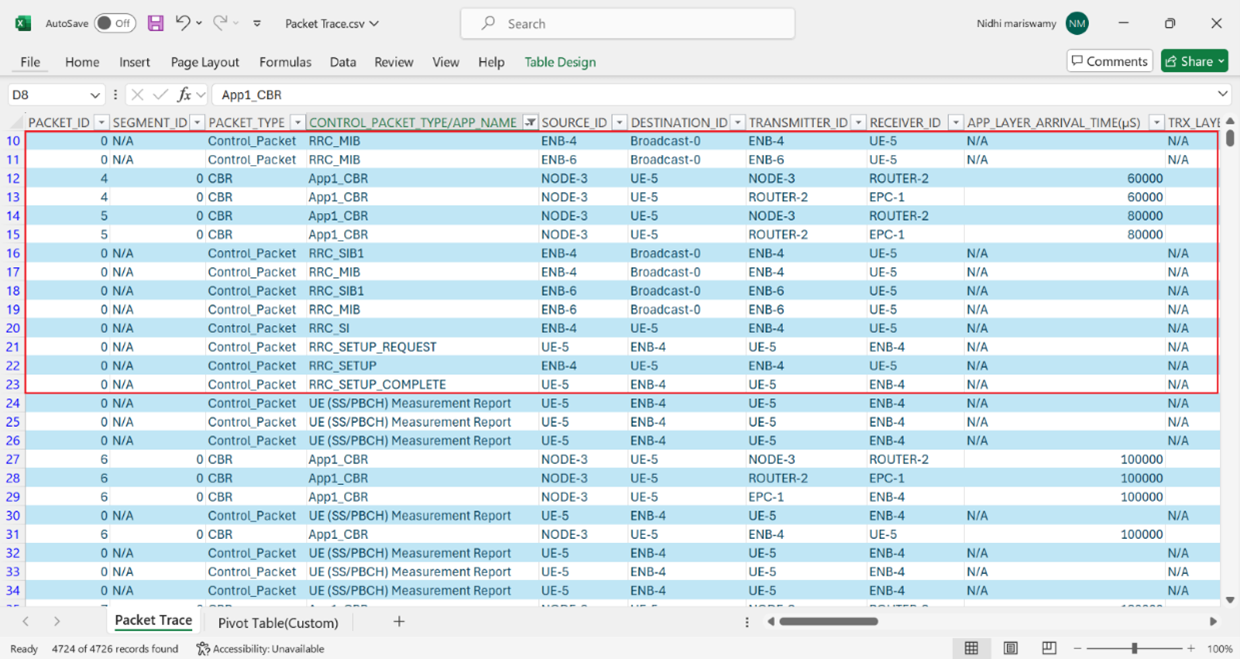The height and width of the screenshot is (659, 1240).
Task: Click the zoom slider handle
Action: 1134,648
